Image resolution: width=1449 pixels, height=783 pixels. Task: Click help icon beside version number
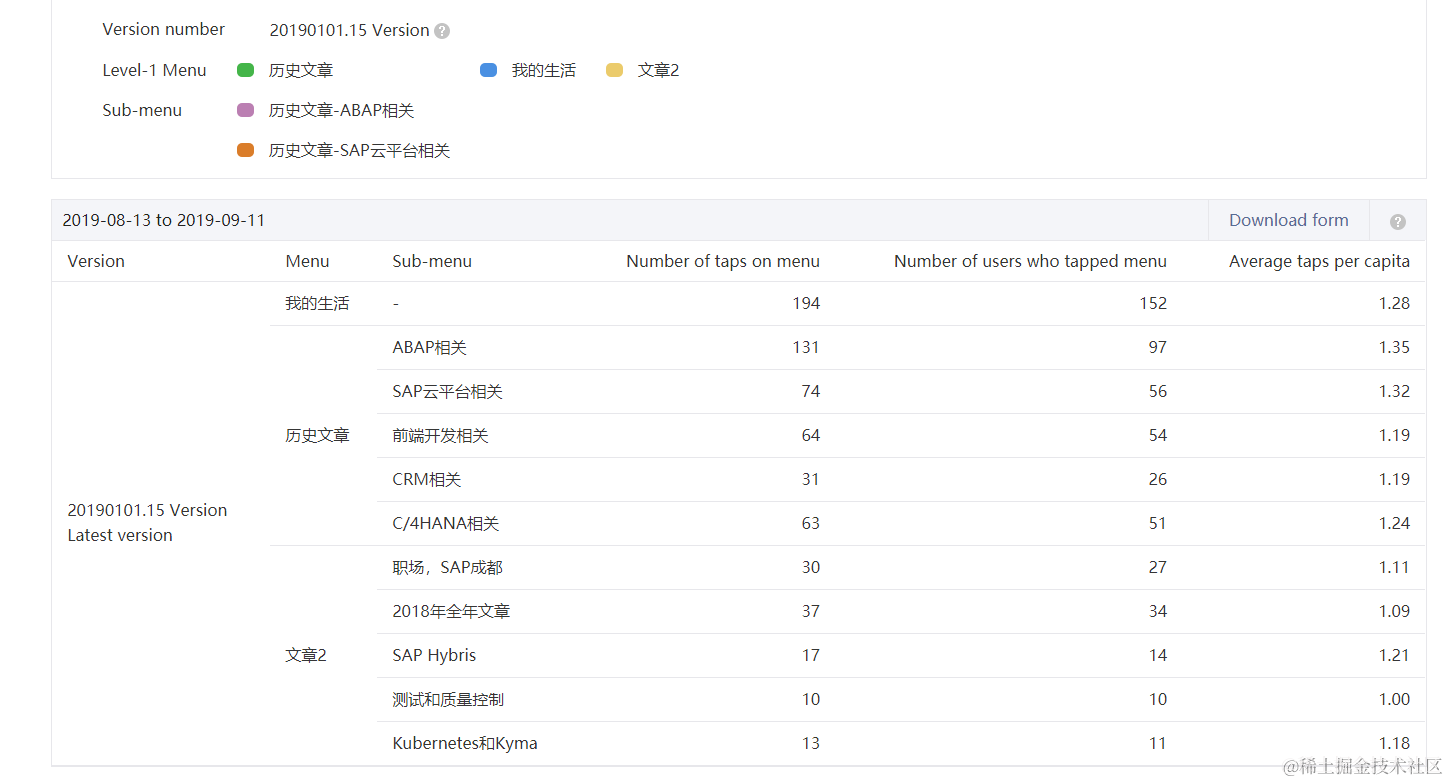442,31
